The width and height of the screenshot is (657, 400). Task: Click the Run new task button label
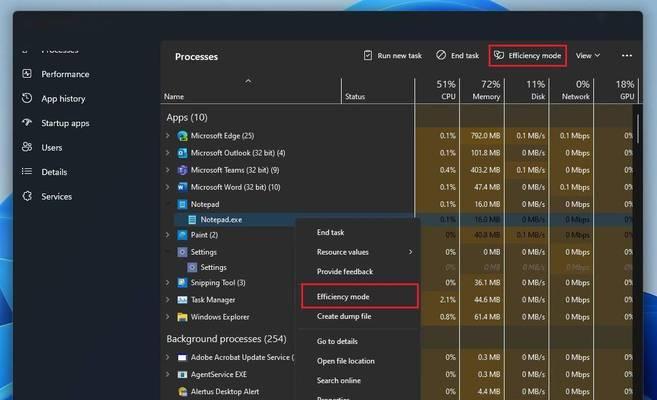(x=399, y=56)
